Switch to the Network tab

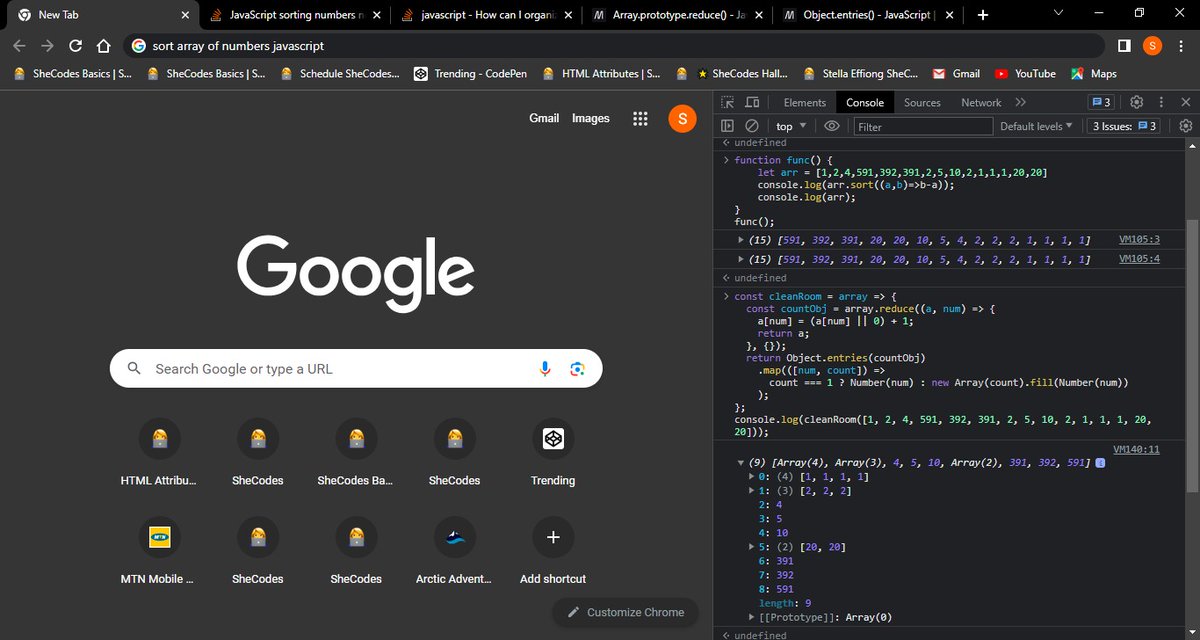click(x=981, y=102)
